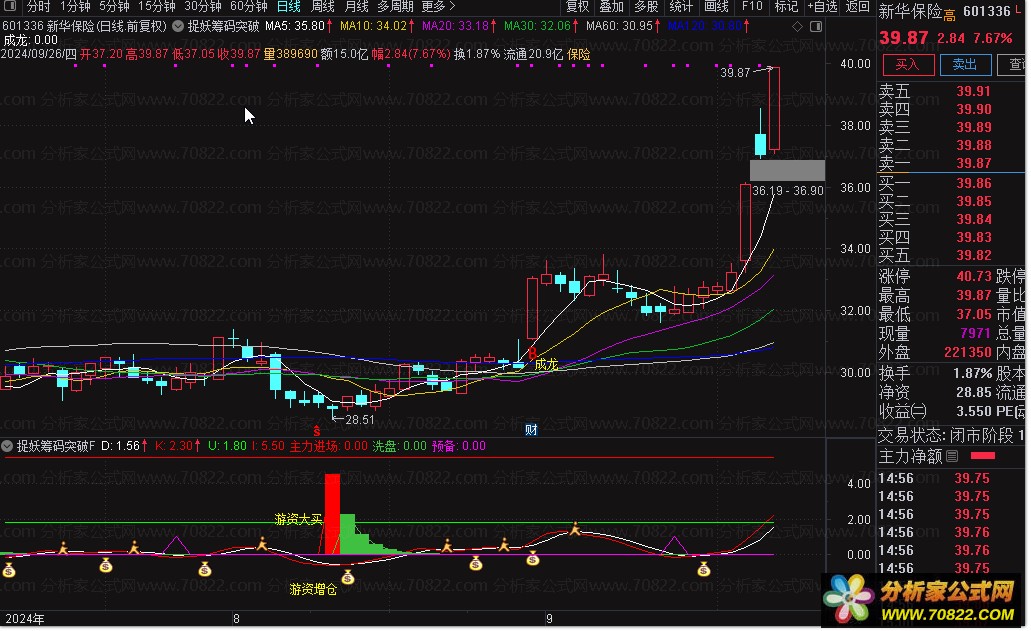
Task: Select the 1分钟 period tab
Action: (75, 7)
